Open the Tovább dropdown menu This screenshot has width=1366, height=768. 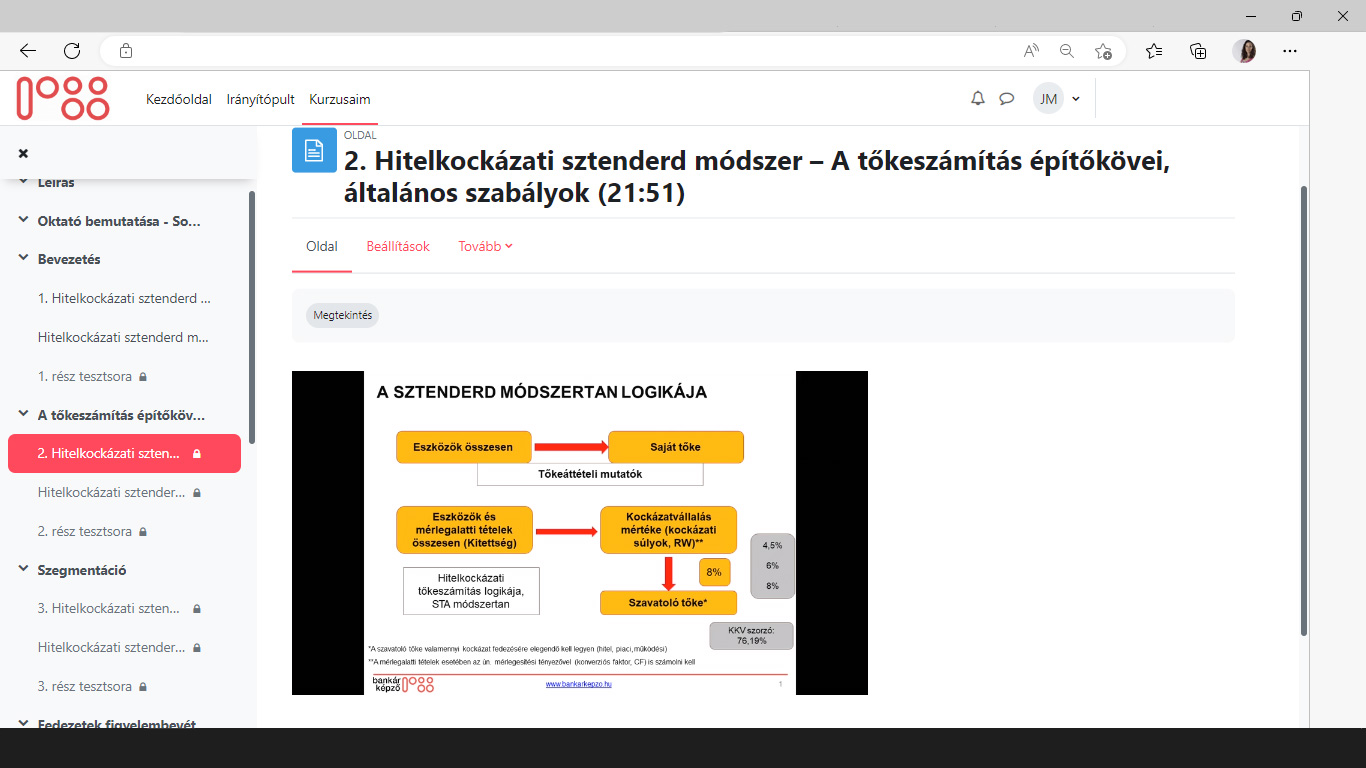pyautogui.click(x=484, y=245)
